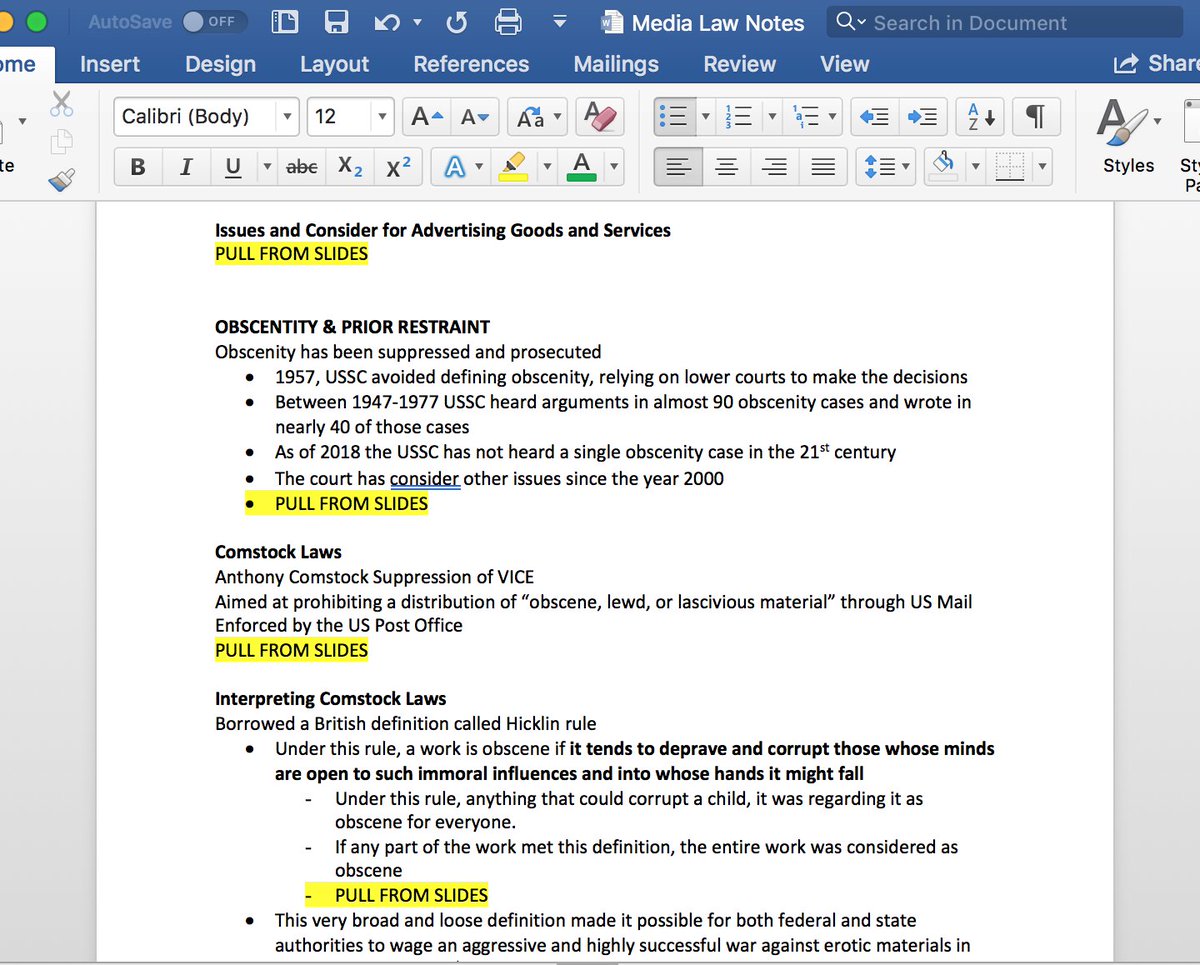This screenshot has height=965, width=1200.
Task: Increase the paragraph indent
Action: [922, 117]
